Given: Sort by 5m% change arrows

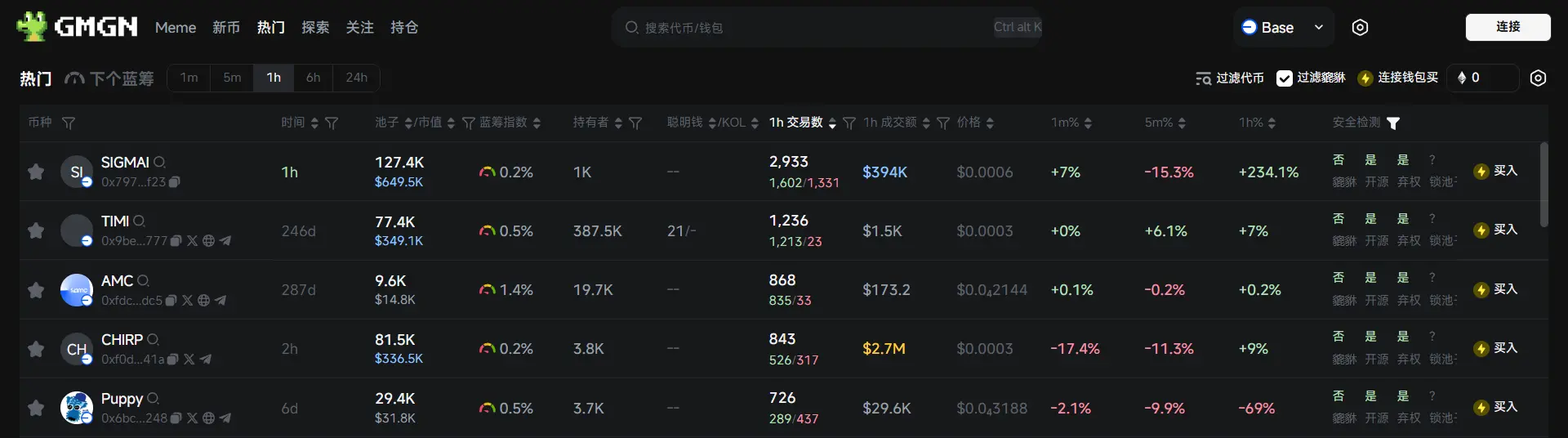Looking at the screenshot, I should 1182,123.
